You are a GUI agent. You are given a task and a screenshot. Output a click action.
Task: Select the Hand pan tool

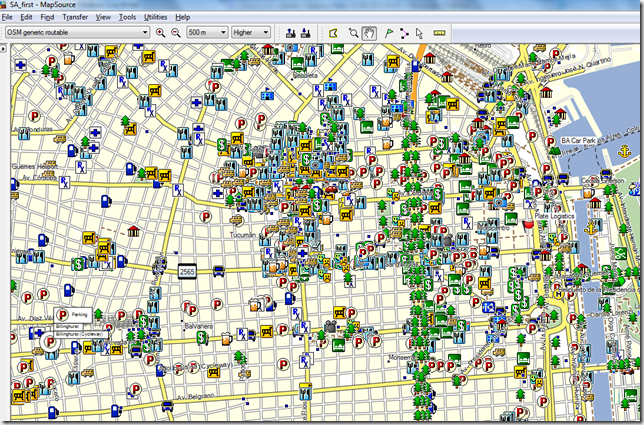coord(369,32)
